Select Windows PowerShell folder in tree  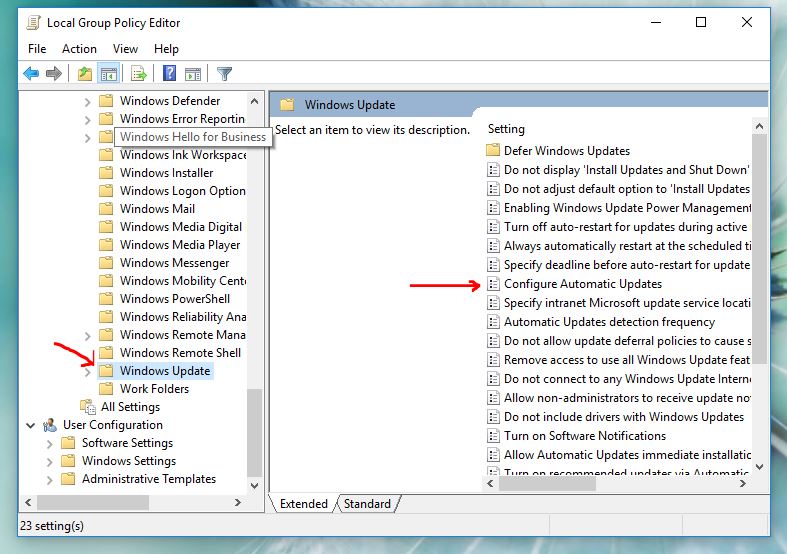coord(174,299)
